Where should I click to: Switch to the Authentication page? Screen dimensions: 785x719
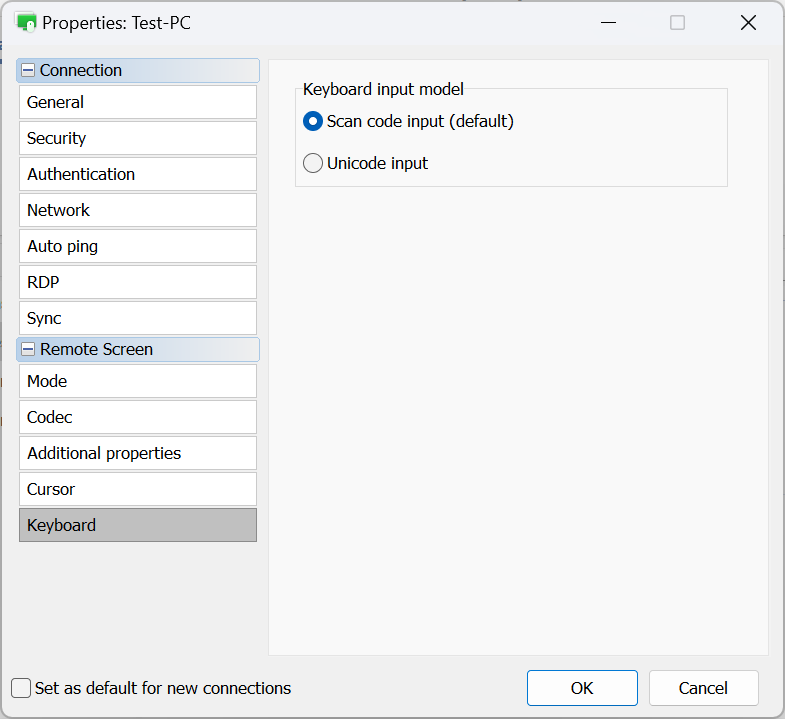click(138, 174)
